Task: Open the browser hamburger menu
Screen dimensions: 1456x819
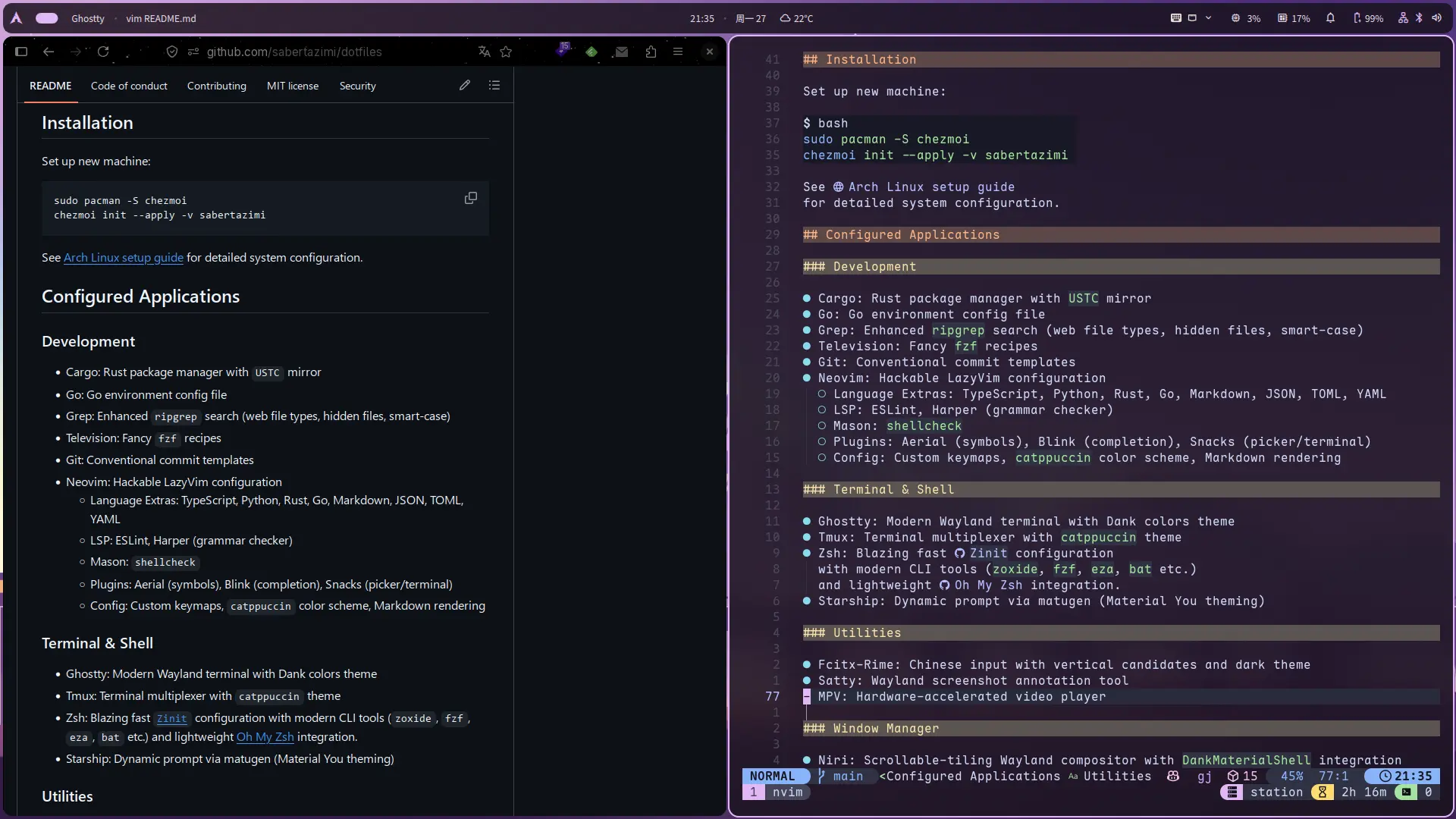Action: pos(678,52)
